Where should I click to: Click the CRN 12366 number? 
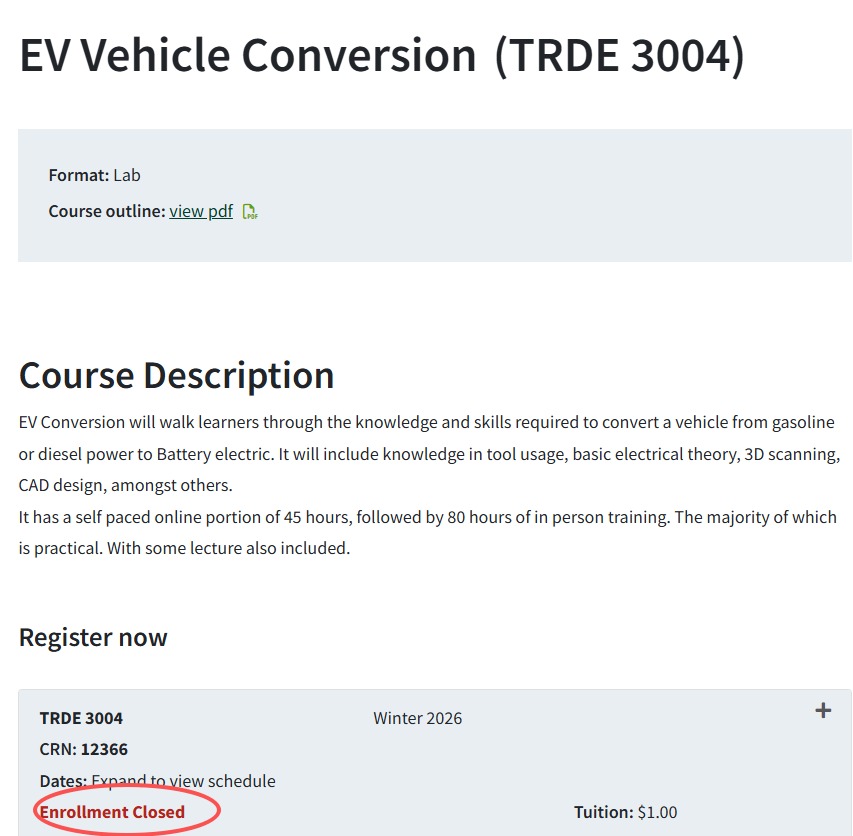104,749
